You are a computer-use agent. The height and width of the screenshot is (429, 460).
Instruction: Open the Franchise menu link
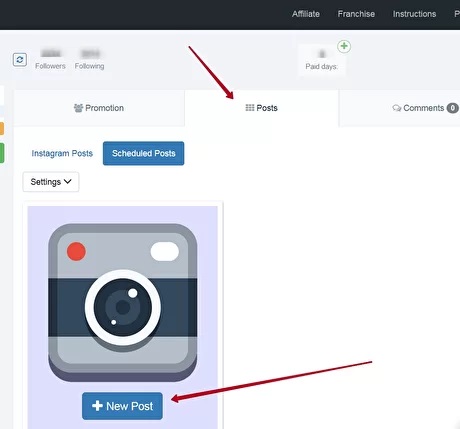tap(356, 14)
